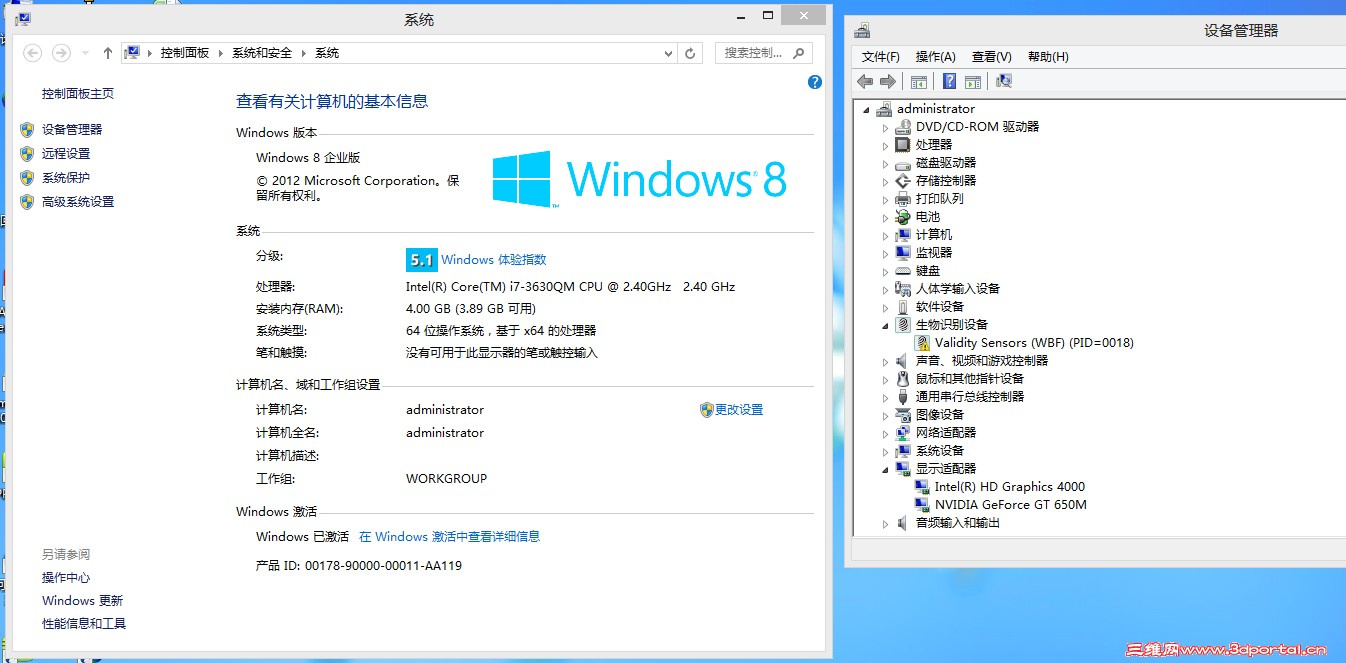Select 系统设备 row in Device Manager
The width and height of the screenshot is (1346, 663).
[x=939, y=451]
